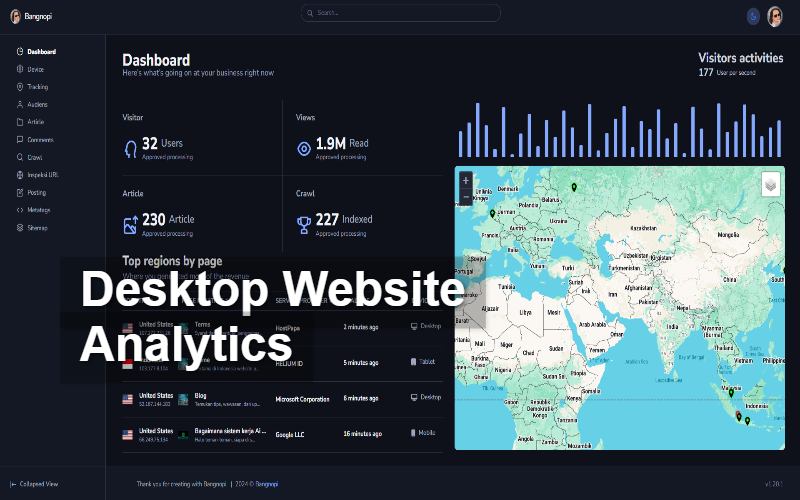The width and height of the screenshot is (800, 500).
Task: Open the user profile avatar menu
Action: coord(775,16)
